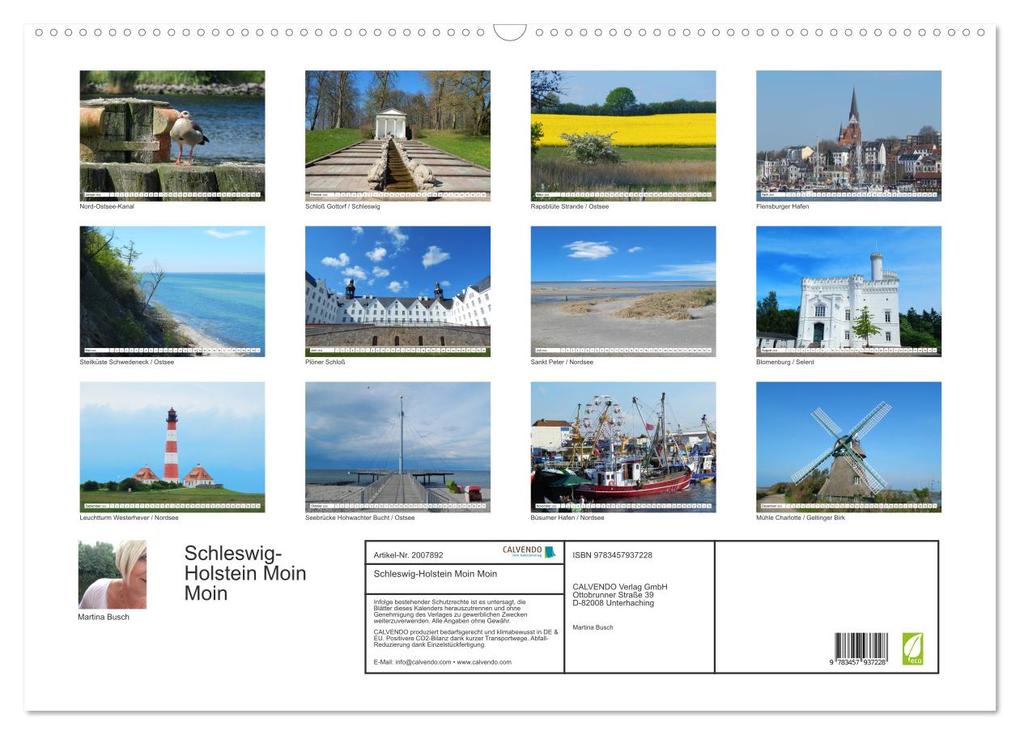1020x735 pixels.
Task: Click the Martina Busch author portrait
Action: tap(110, 570)
